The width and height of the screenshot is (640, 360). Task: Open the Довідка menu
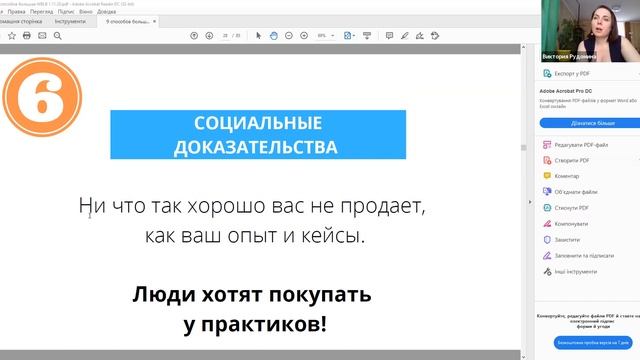[107, 12]
